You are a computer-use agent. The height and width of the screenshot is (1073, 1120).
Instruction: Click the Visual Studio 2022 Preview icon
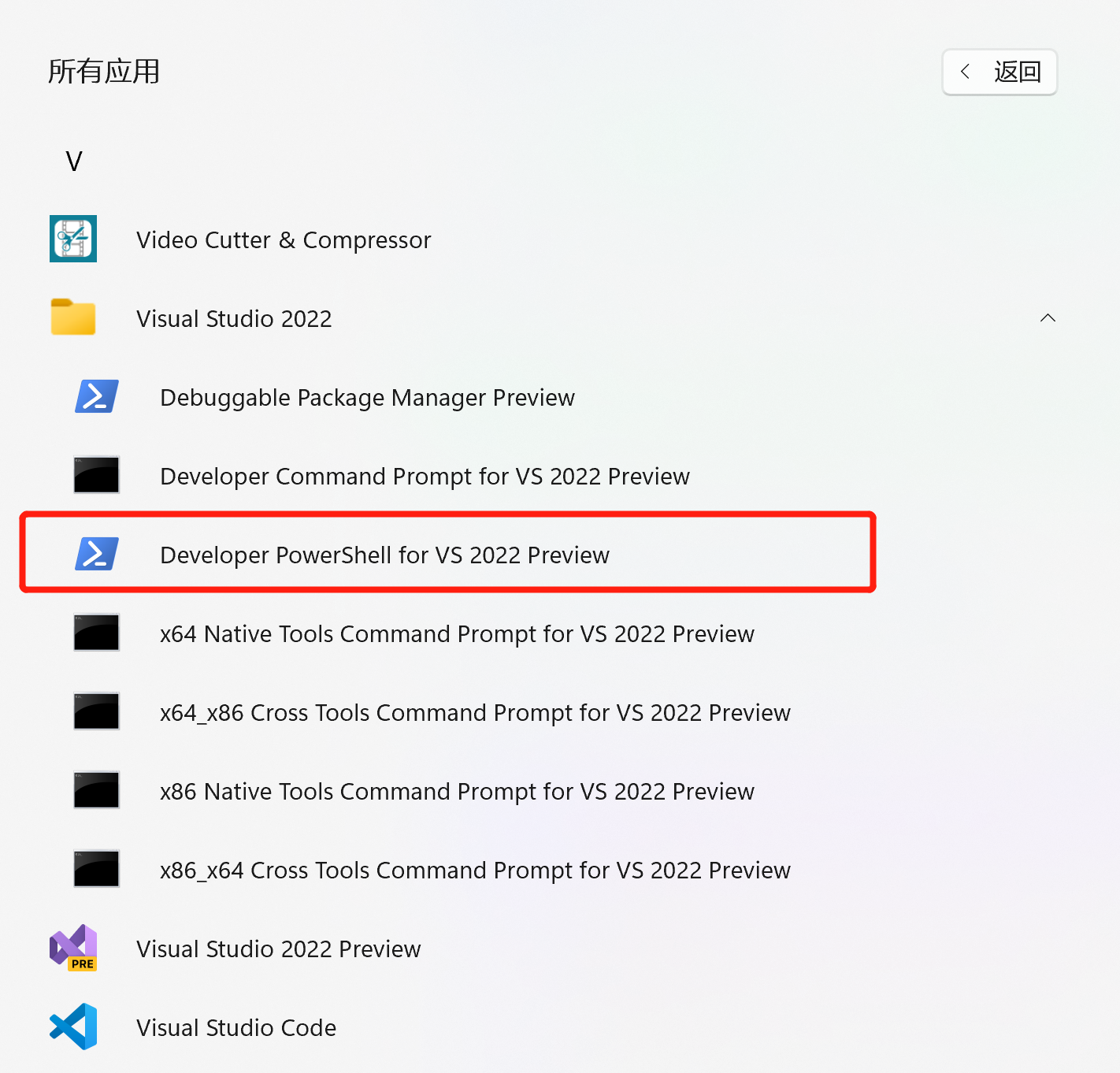point(73,948)
